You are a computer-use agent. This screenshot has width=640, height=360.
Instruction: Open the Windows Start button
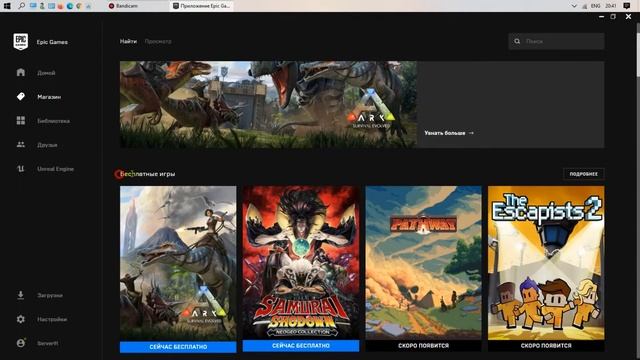click(7, 6)
